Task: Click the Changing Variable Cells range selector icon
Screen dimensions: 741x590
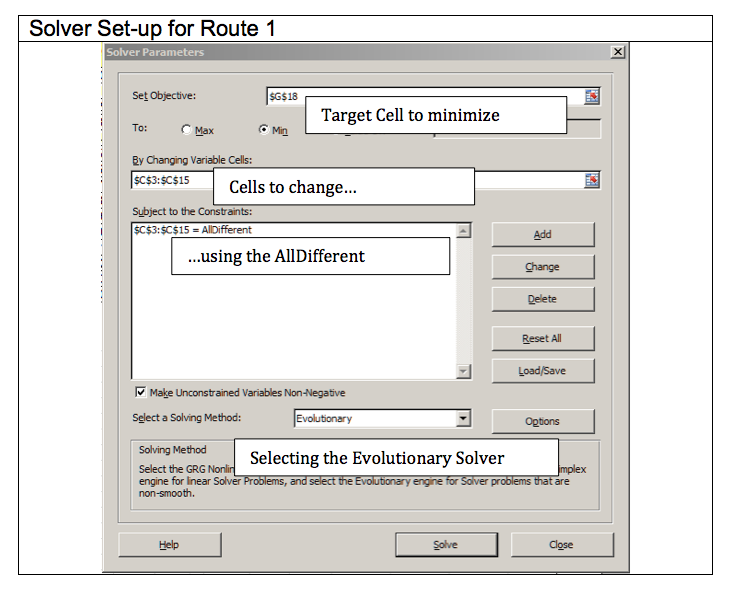Action: point(592,180)
